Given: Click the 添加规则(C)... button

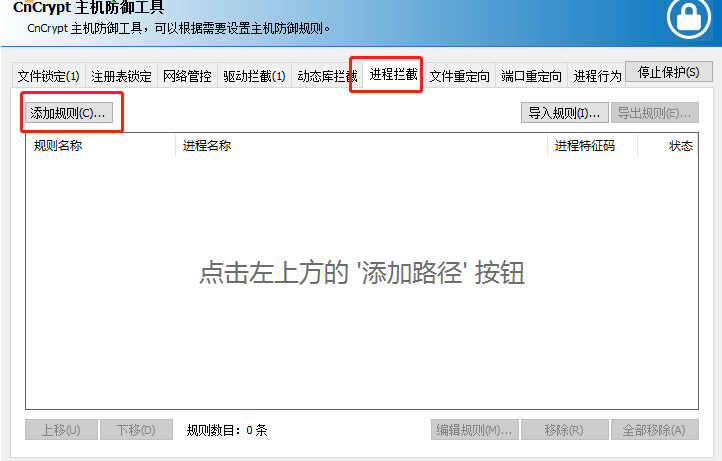Looking at the screenshot, I should click(x=67, y=113).
